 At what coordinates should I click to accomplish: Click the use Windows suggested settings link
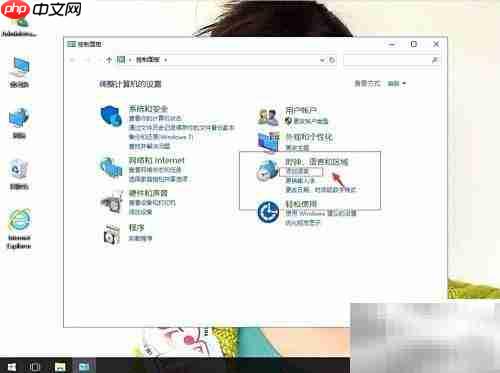321,213
